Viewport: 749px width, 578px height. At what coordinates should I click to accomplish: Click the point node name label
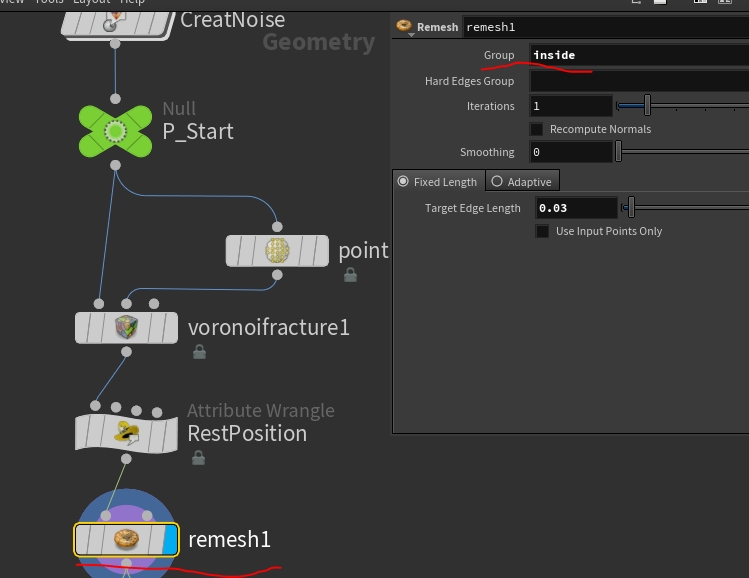(x=364, y=251)
